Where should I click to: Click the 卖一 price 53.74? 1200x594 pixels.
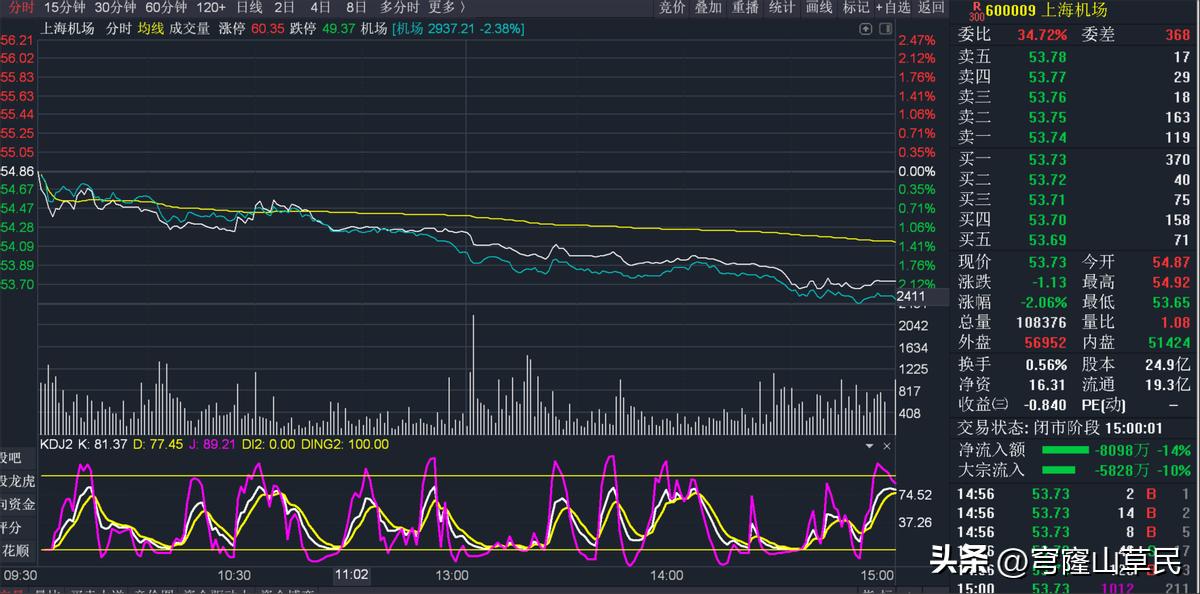pos(1047,138)
